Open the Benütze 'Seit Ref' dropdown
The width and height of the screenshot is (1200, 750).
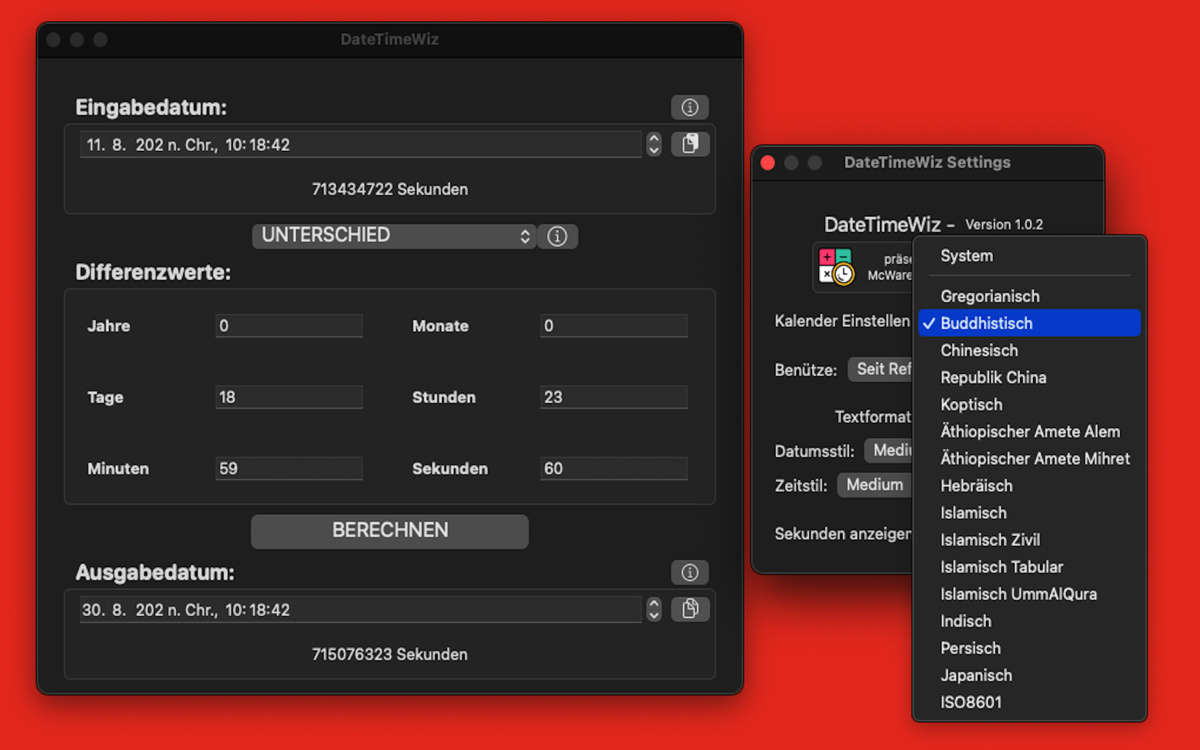pyautogui.click(x=881, y=369)
